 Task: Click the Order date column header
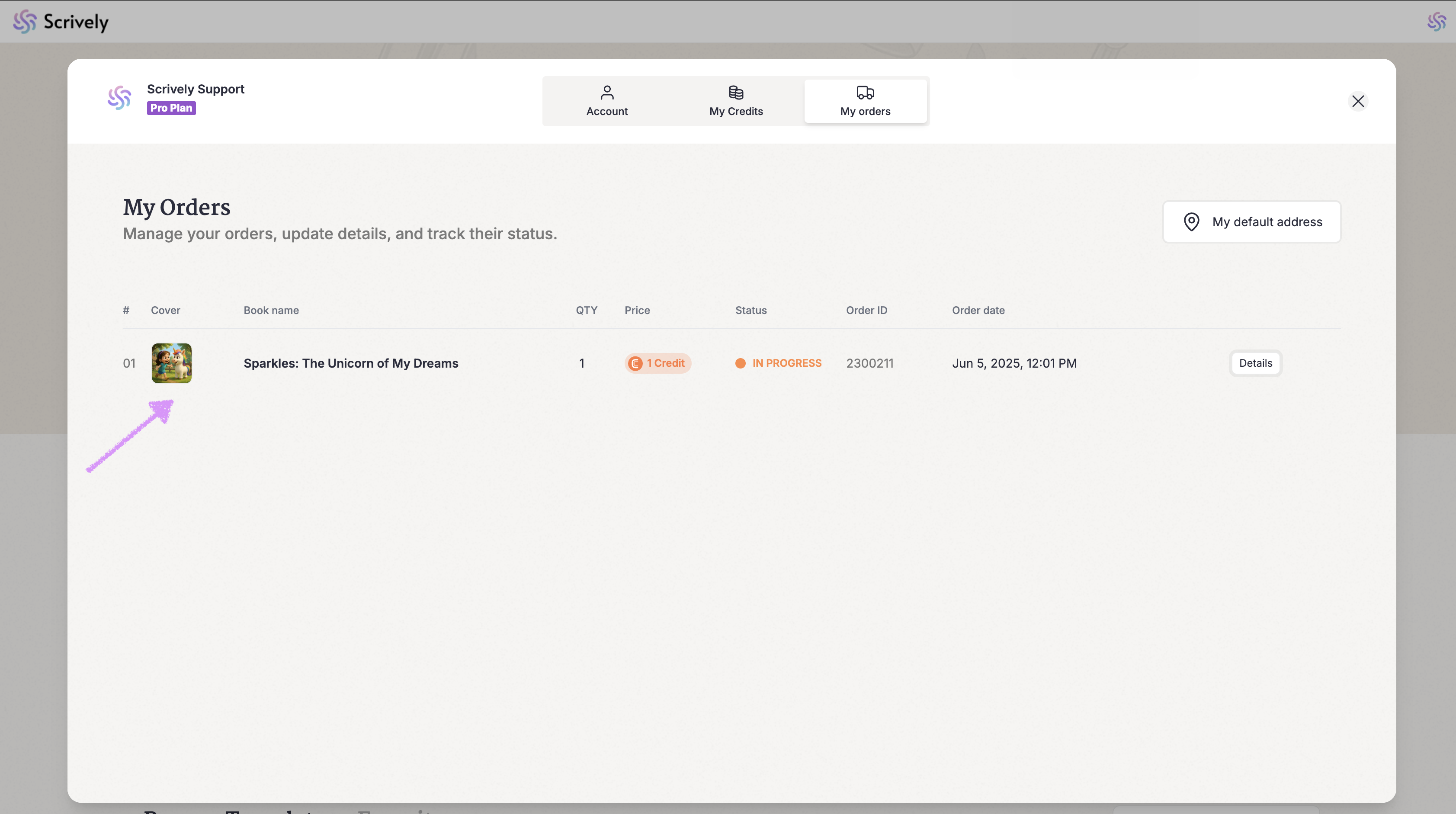pyautogui.click(x=978, y=310)
